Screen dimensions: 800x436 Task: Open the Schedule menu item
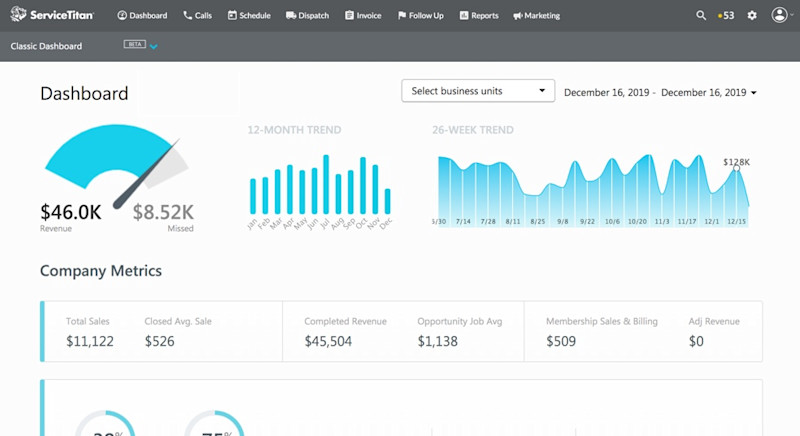pyautogui.click(x=249, y=15)
